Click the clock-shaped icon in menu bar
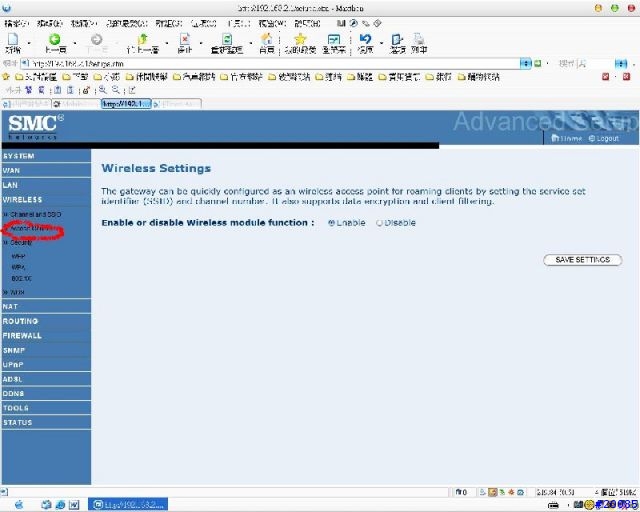 [x=354, y=23]
